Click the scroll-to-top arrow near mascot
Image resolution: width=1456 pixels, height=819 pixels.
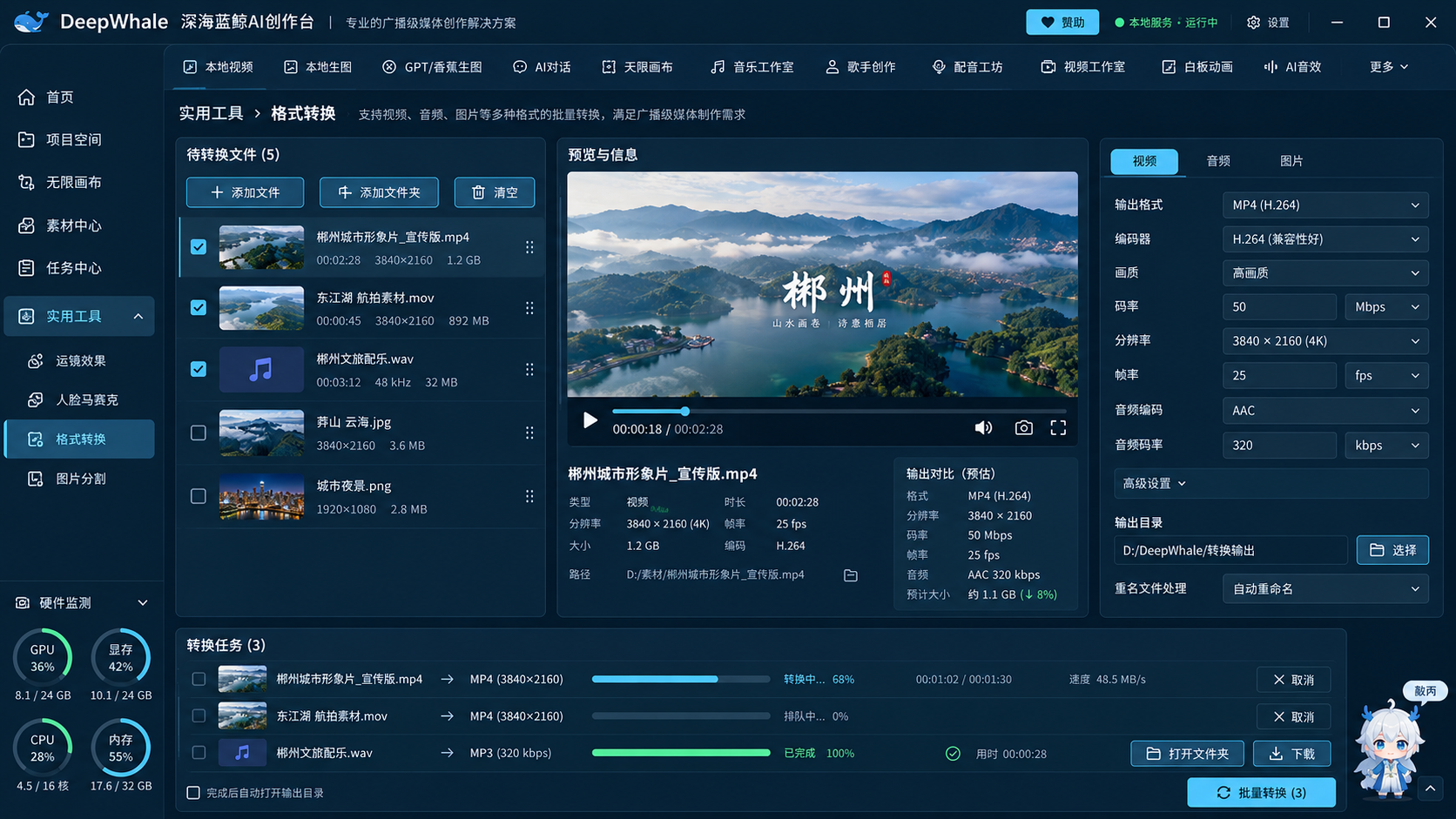1430,789
